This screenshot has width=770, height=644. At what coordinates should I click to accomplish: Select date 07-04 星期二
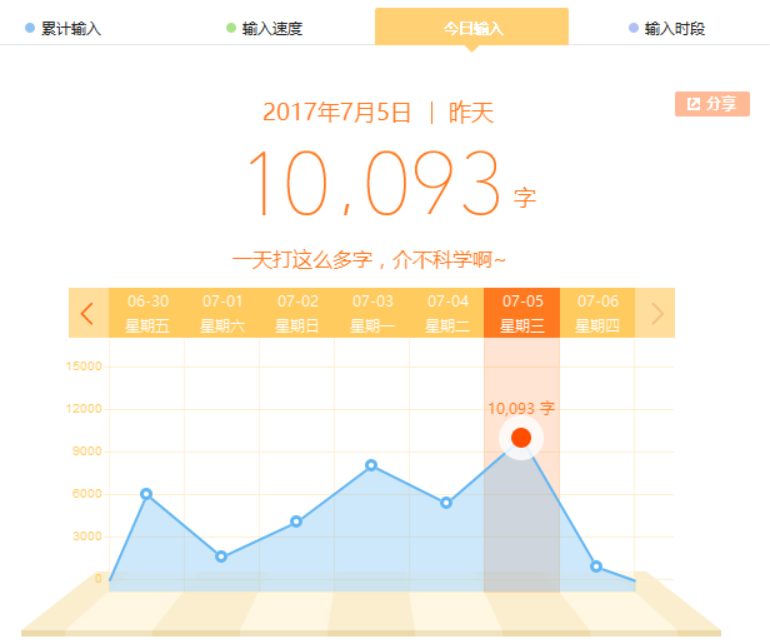[447, 313]
